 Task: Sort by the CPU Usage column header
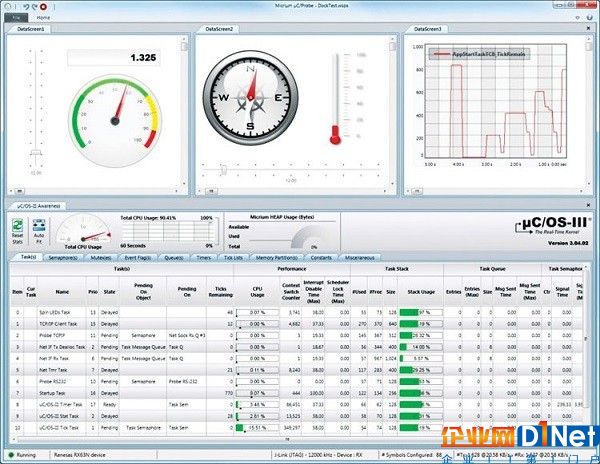pyautogui.click(x=257, y=291)
